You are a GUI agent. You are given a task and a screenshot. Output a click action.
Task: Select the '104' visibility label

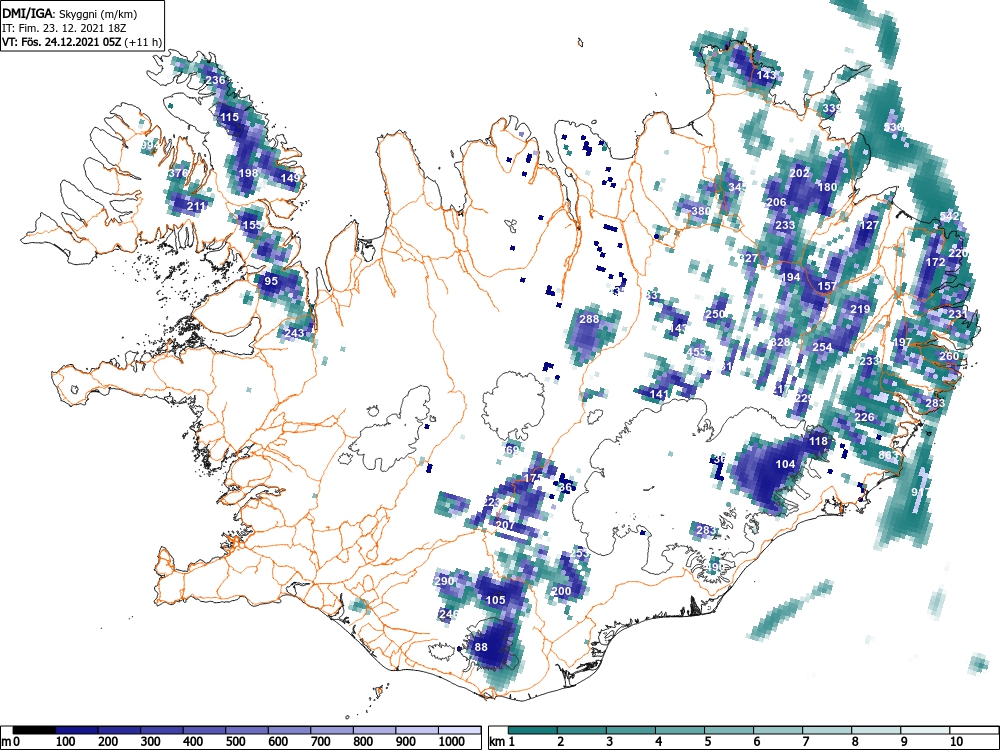(786, 464)
